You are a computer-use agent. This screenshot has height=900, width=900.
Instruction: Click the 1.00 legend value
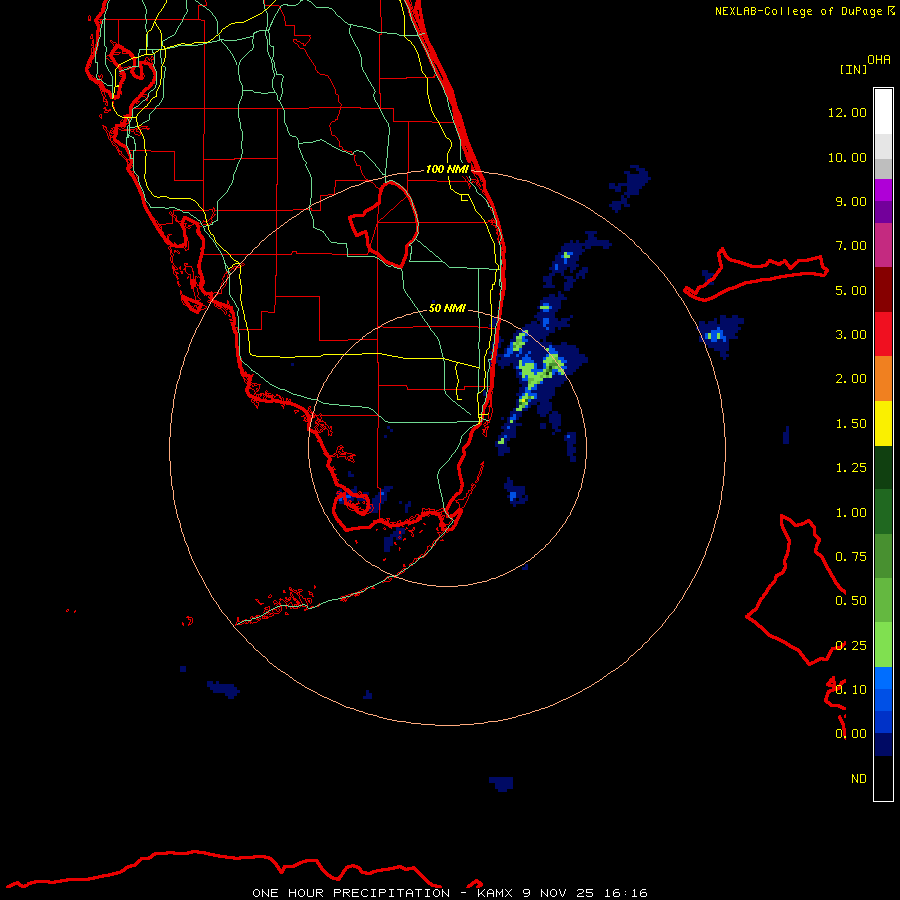851,513
